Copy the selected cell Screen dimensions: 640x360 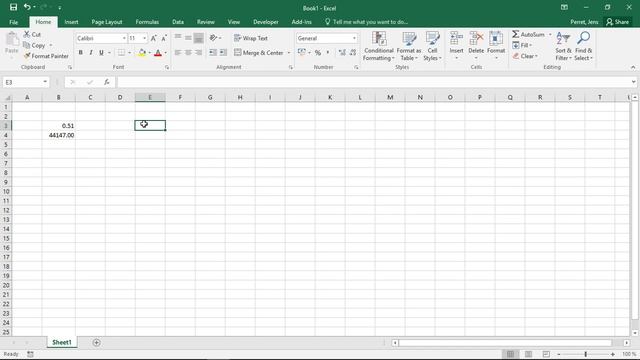tap(34, 45)
